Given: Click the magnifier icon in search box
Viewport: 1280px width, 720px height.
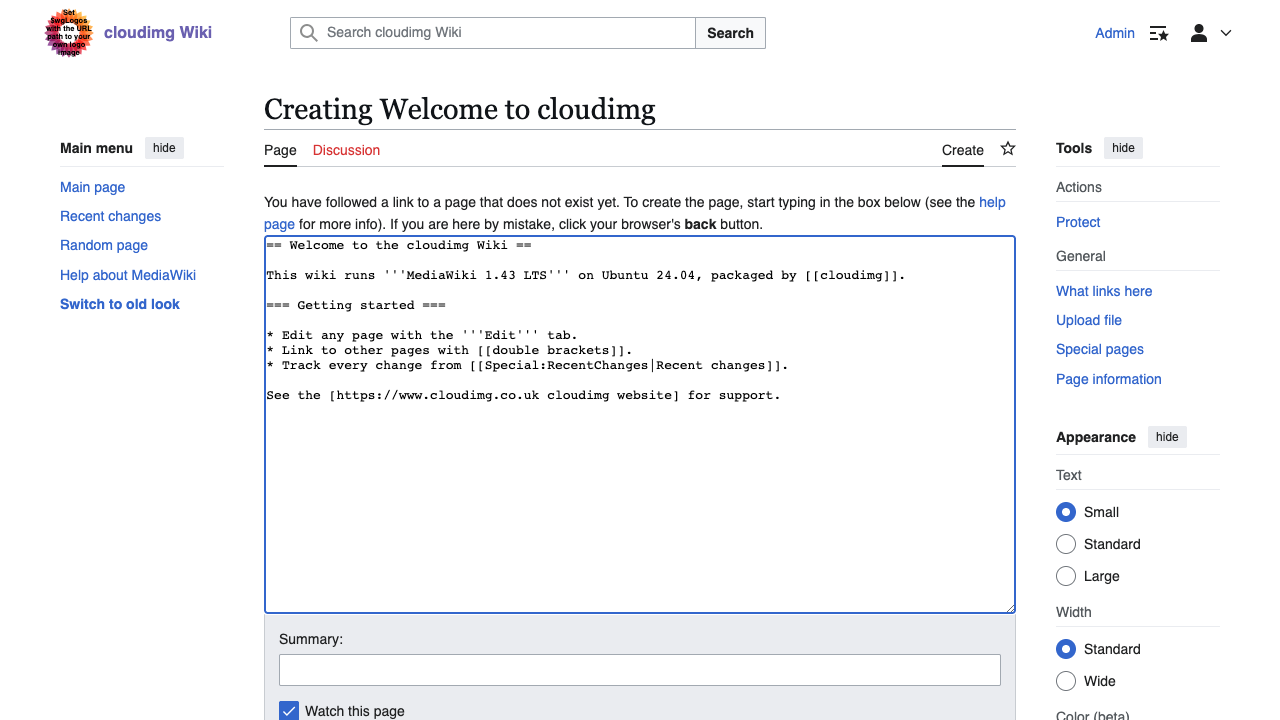Looking at the screenshot, I should coord(309,33).
